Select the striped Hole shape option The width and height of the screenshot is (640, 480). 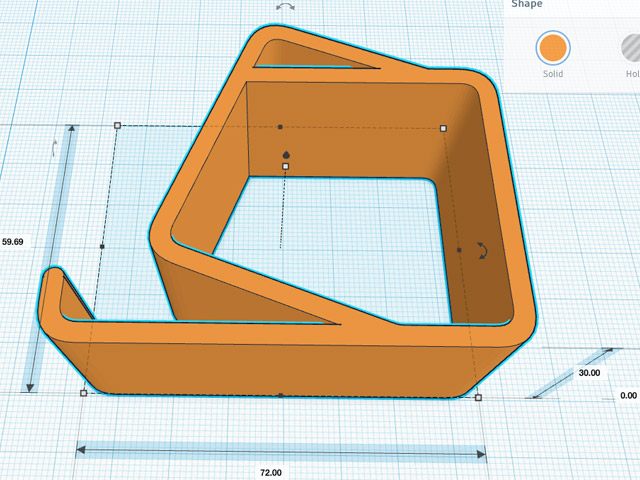coord(629,47)
